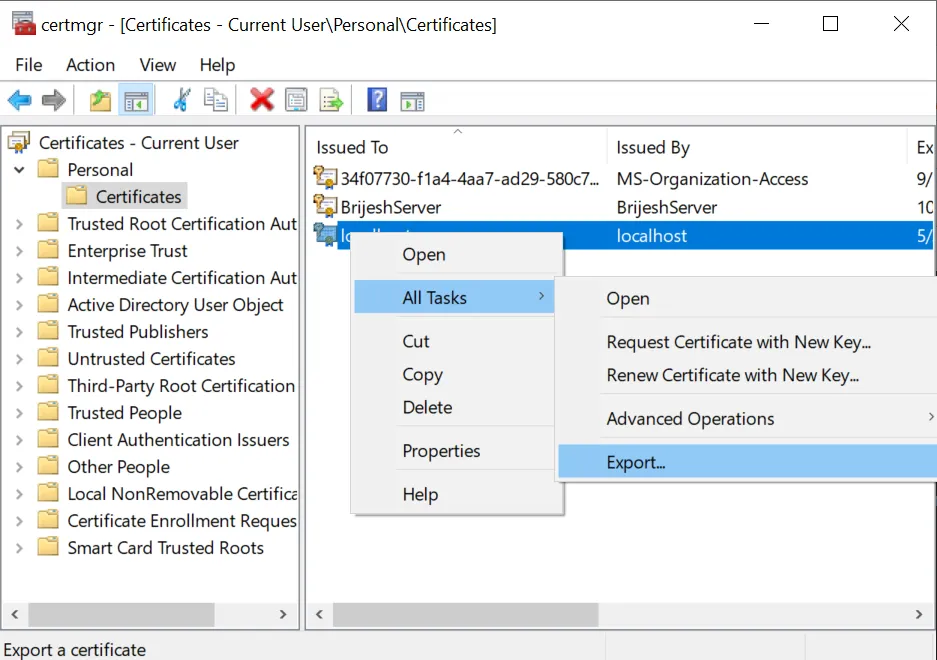
Task: Click the Properties toolbar icon
Action: click(296, 100)
